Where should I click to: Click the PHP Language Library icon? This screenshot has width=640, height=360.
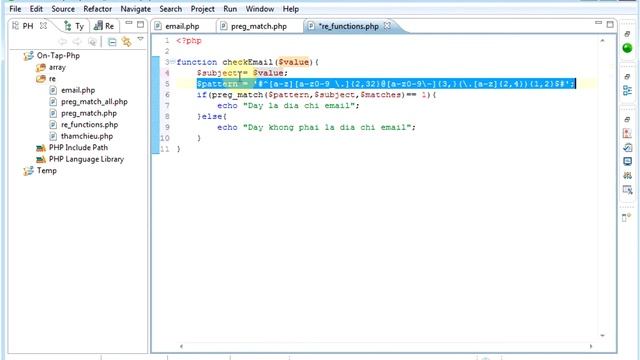click(x=41, y=159)
